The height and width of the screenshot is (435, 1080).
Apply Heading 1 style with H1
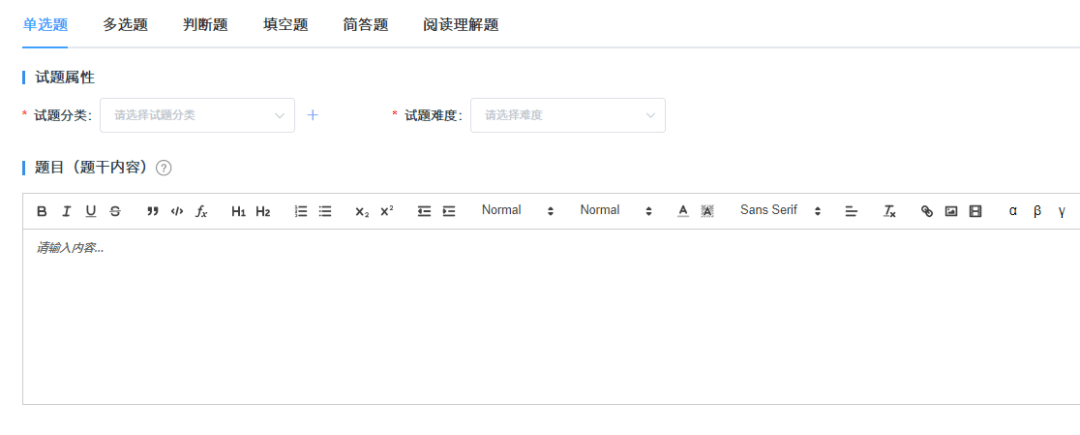(238, 211)
